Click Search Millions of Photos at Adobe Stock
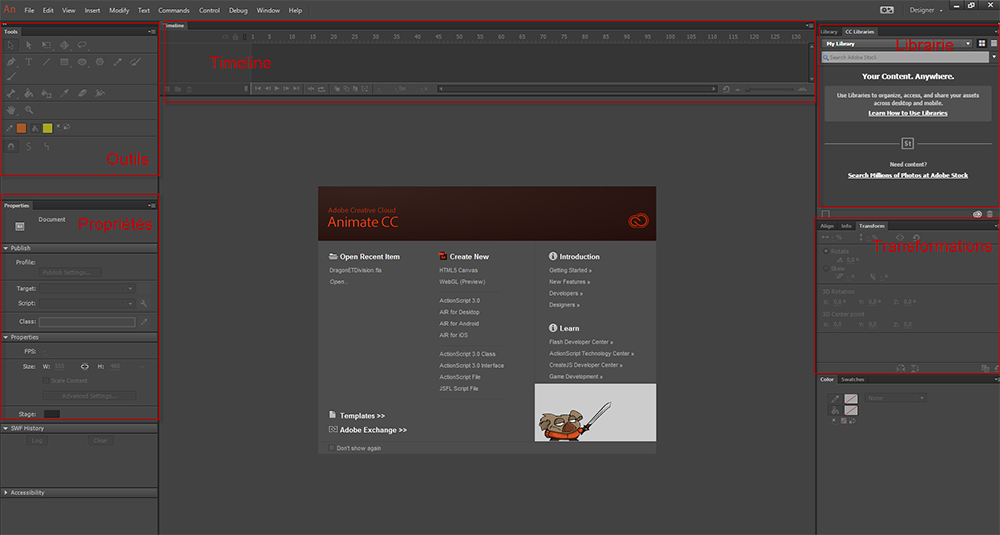The image size is (1000, 535). point(908,175)
